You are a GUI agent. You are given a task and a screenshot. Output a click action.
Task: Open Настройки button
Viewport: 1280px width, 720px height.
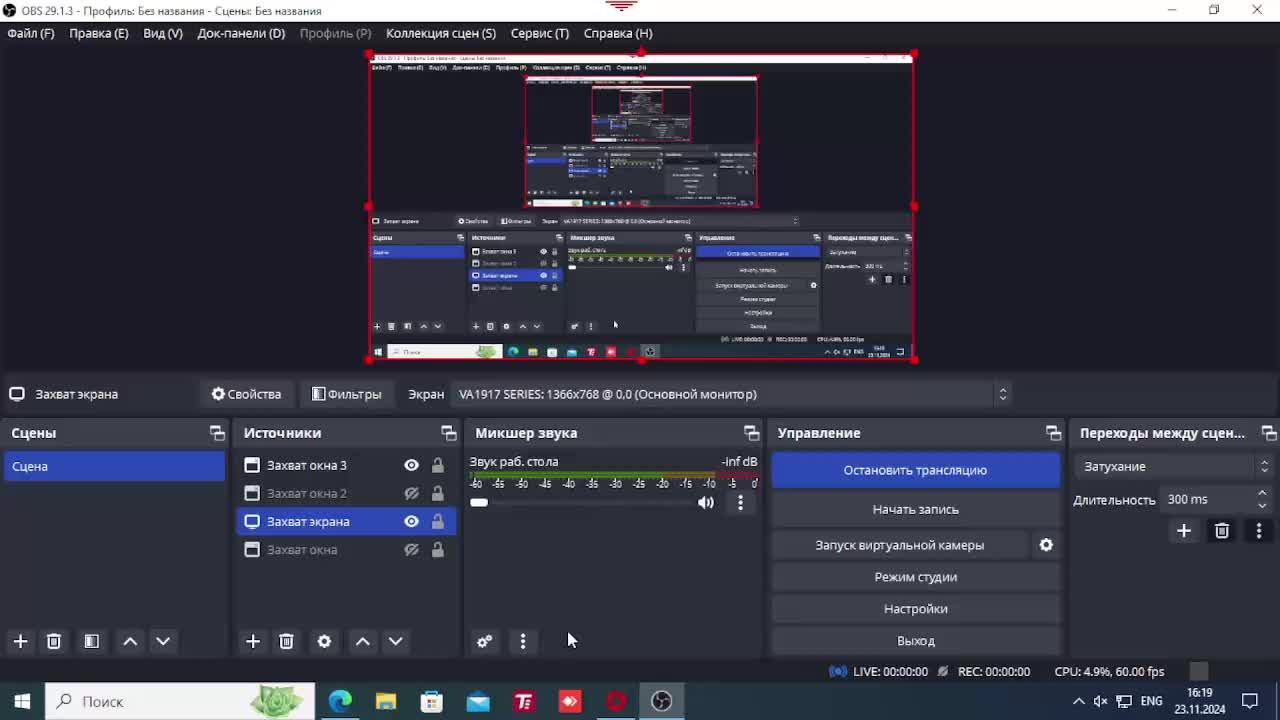tap(915, 609)
